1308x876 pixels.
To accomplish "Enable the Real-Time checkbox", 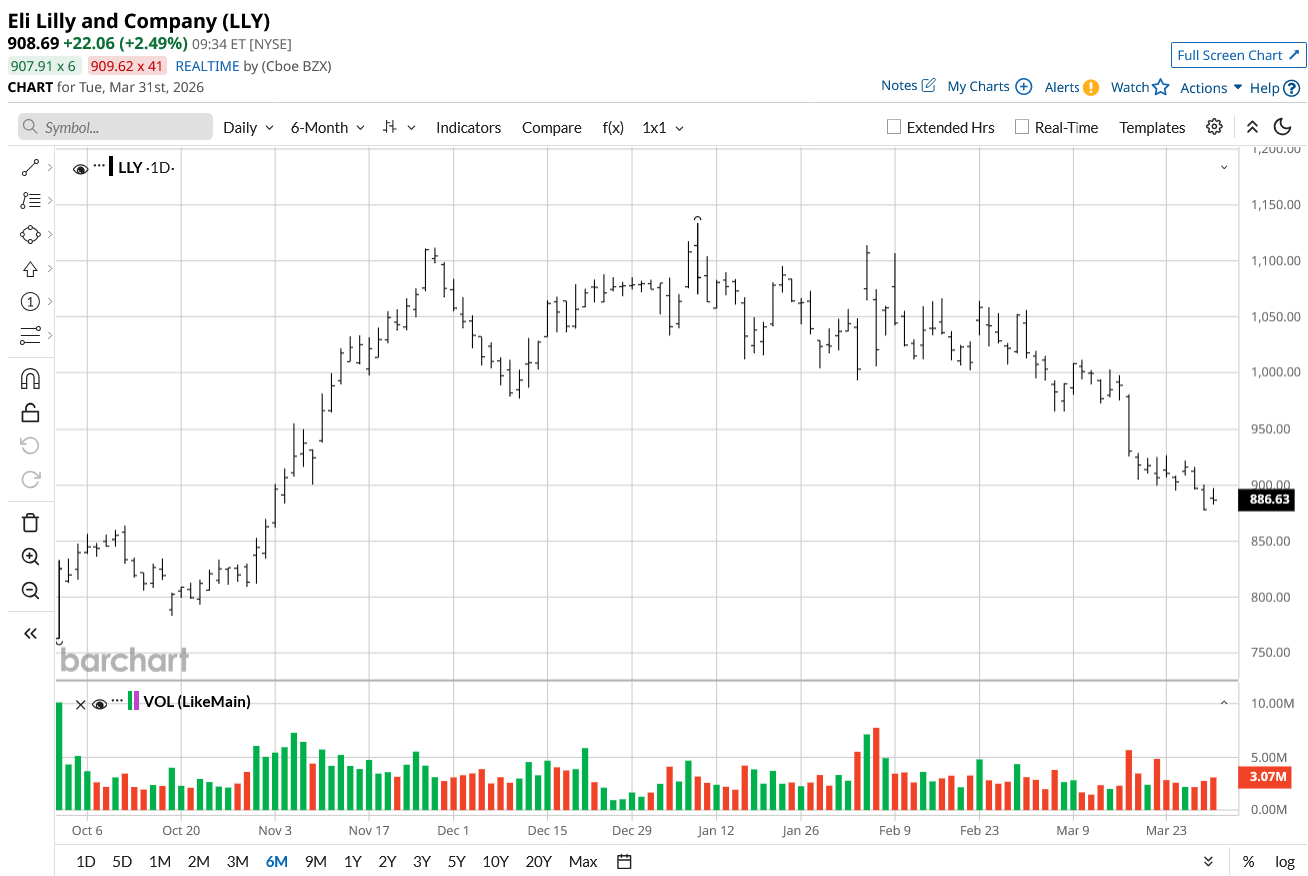I will (1021, 127).
